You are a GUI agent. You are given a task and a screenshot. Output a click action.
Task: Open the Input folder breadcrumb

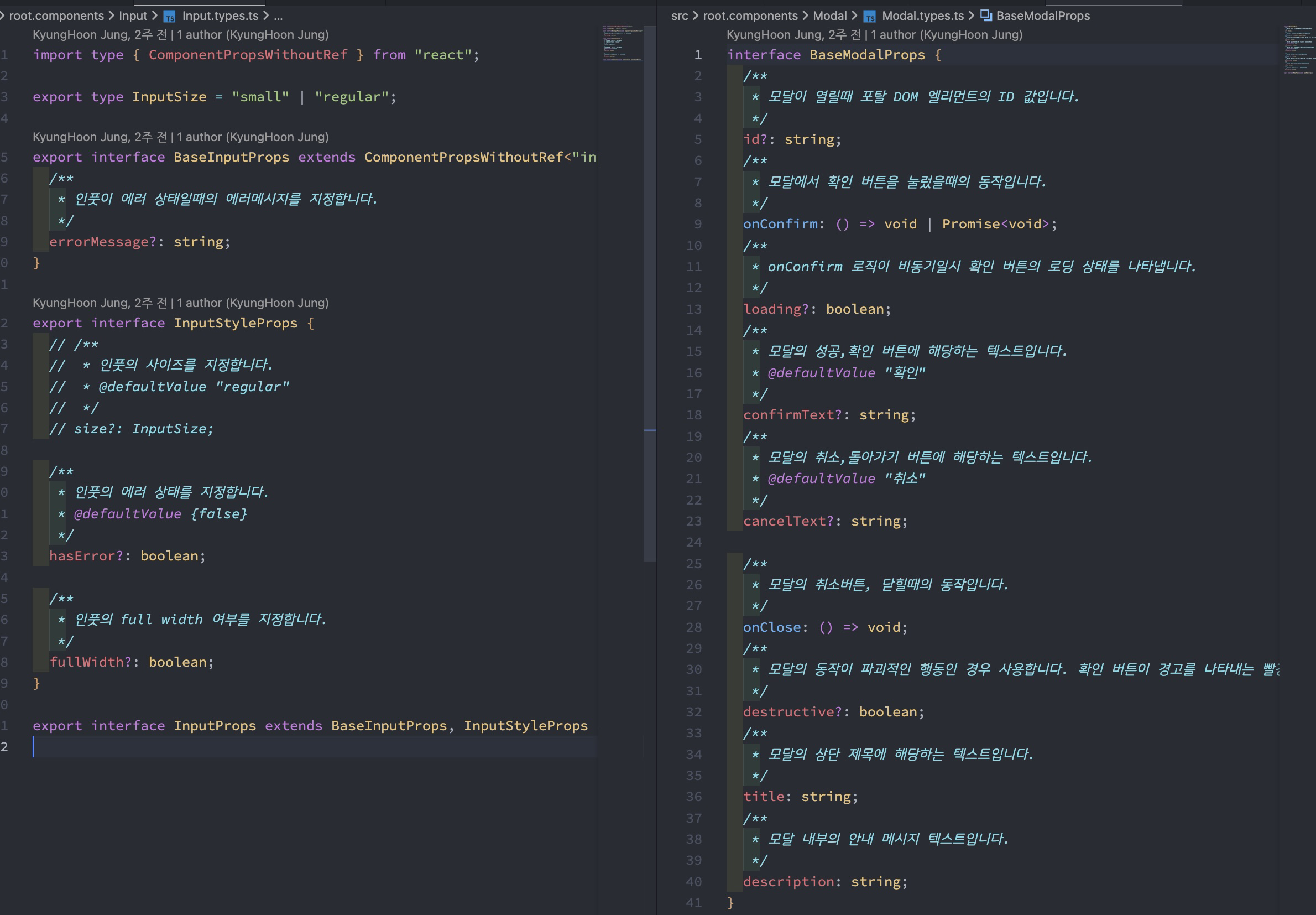[x=133, y=16]
